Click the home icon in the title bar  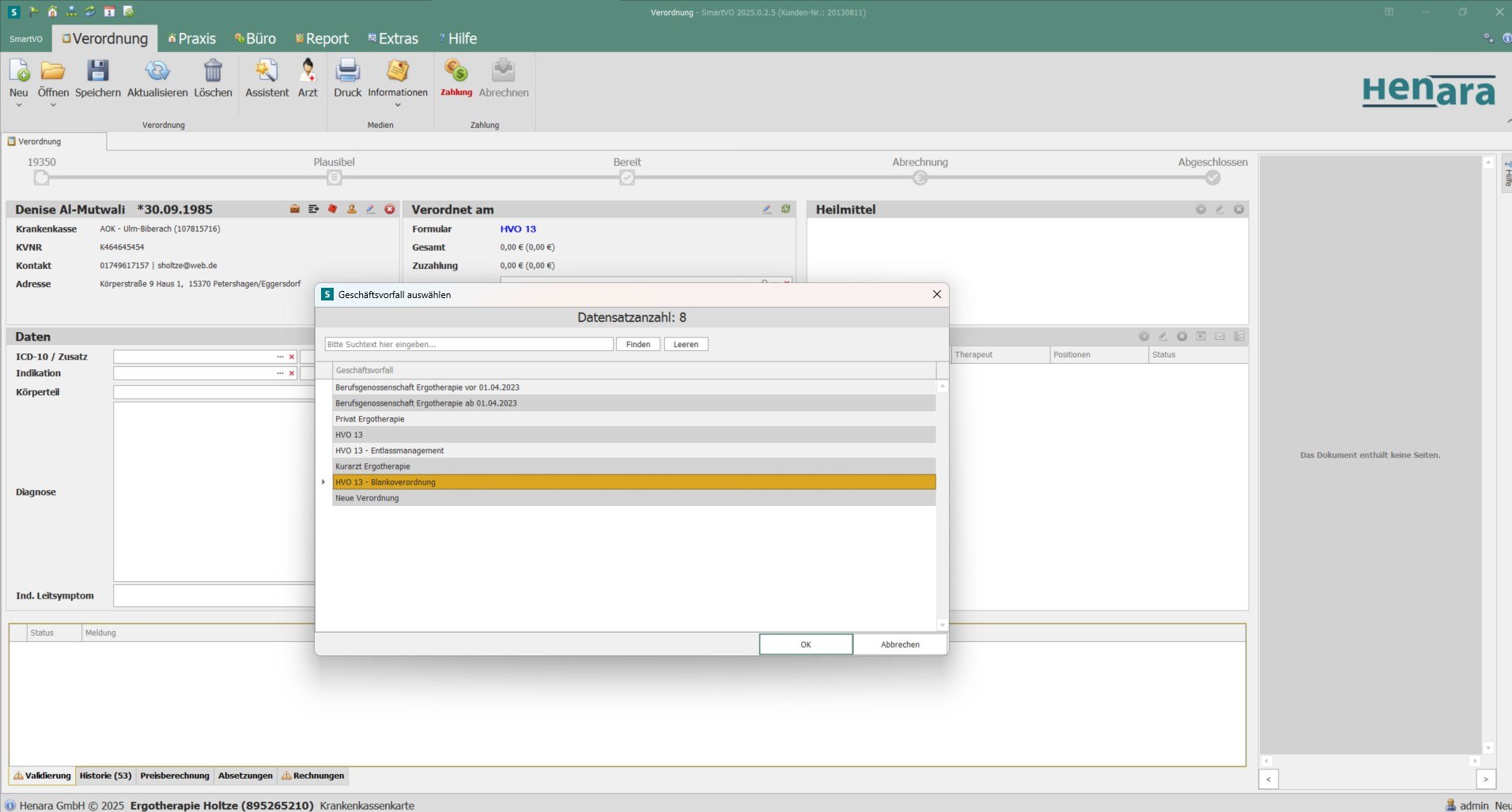tap(51, 11)
